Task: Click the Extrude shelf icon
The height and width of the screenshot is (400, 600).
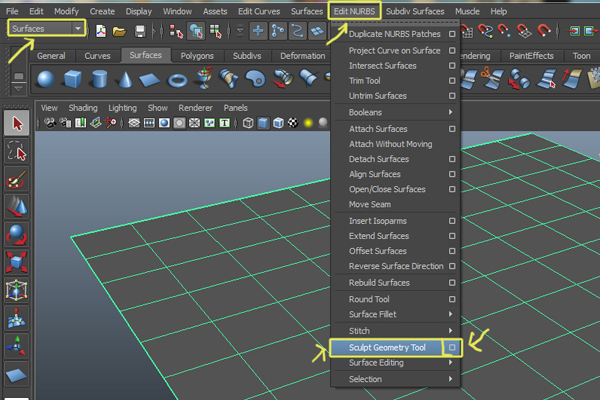Action: click(282, 78)
